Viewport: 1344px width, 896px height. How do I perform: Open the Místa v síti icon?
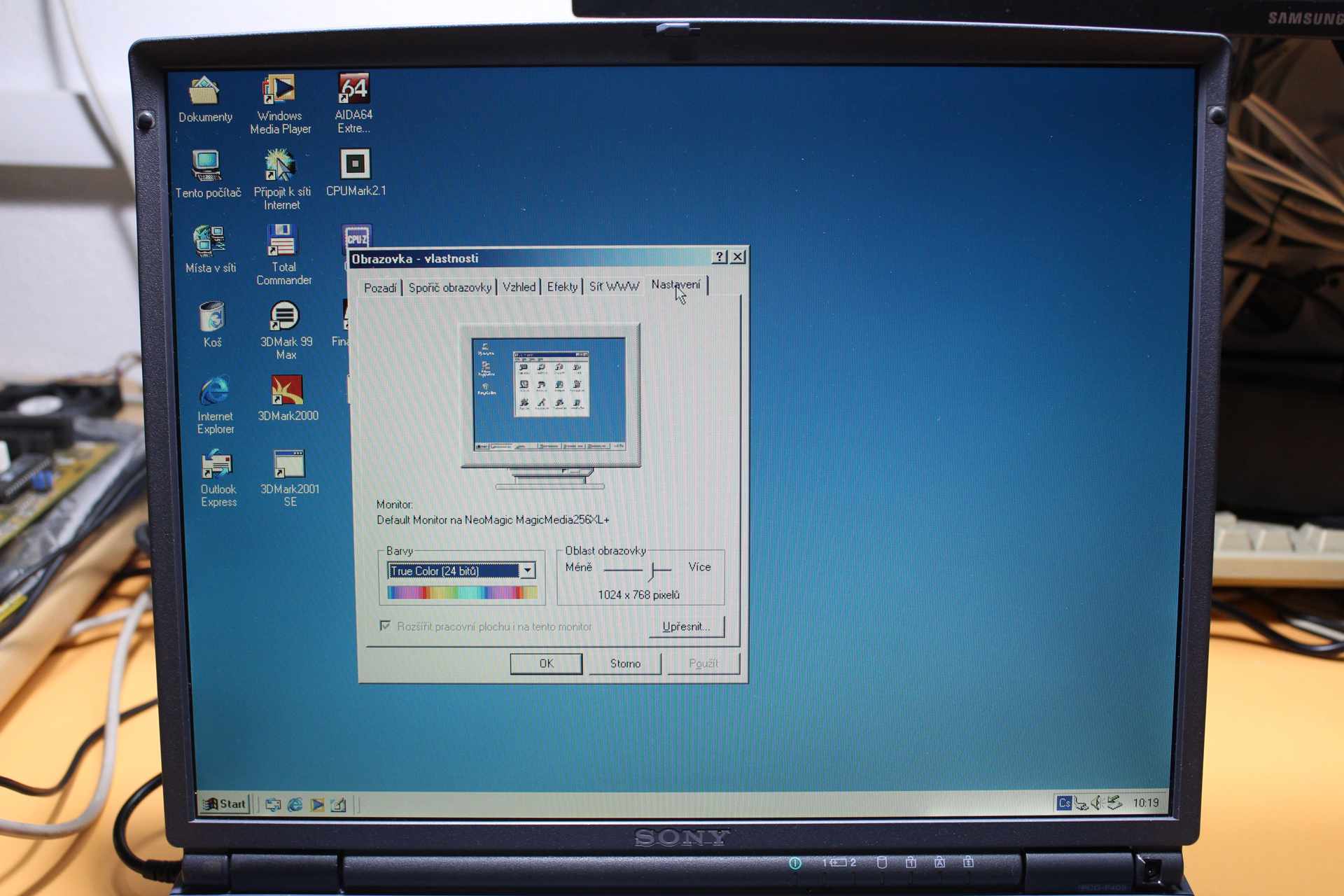[210, 249]
